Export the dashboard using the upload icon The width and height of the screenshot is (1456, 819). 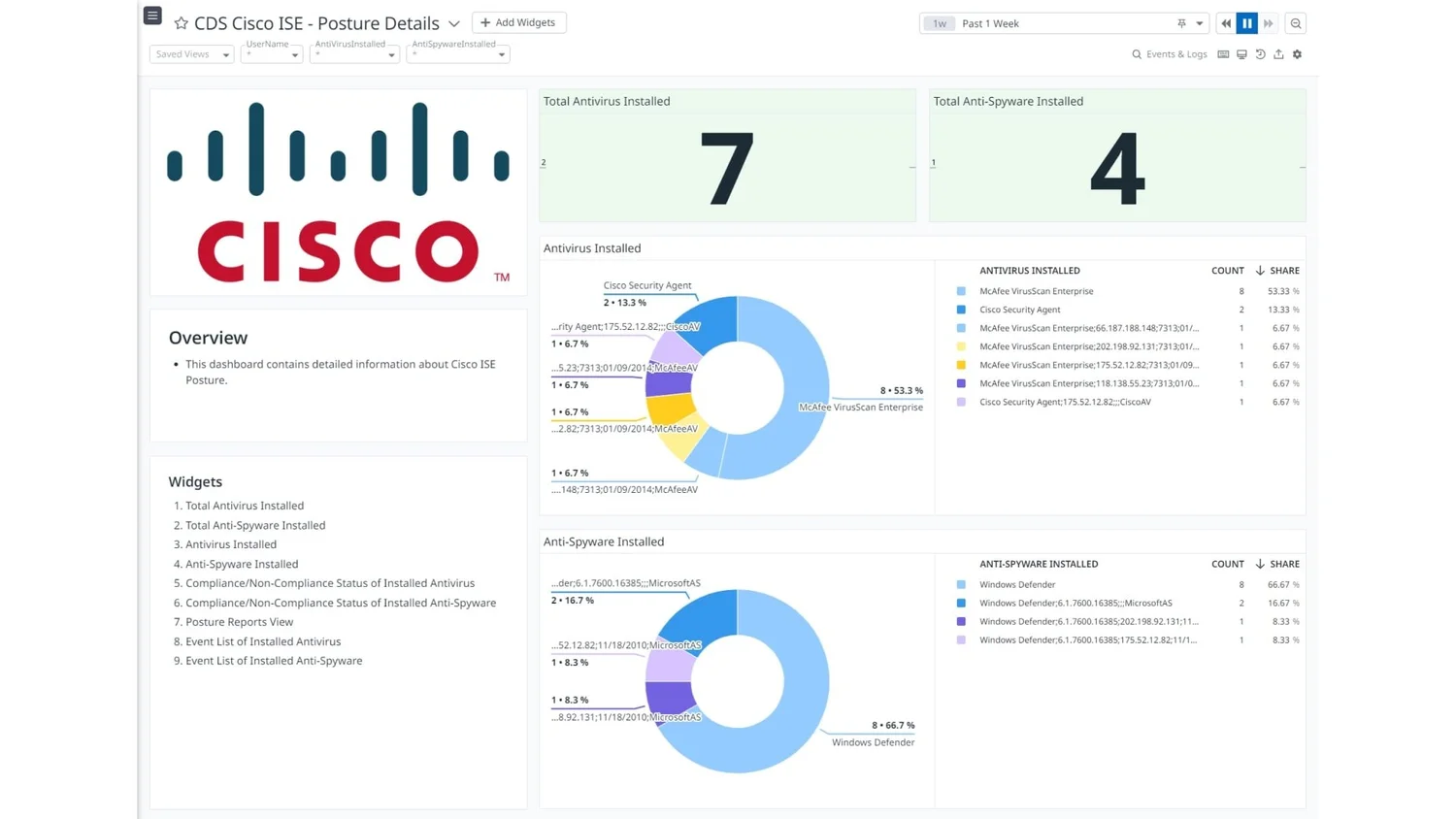1278,54
